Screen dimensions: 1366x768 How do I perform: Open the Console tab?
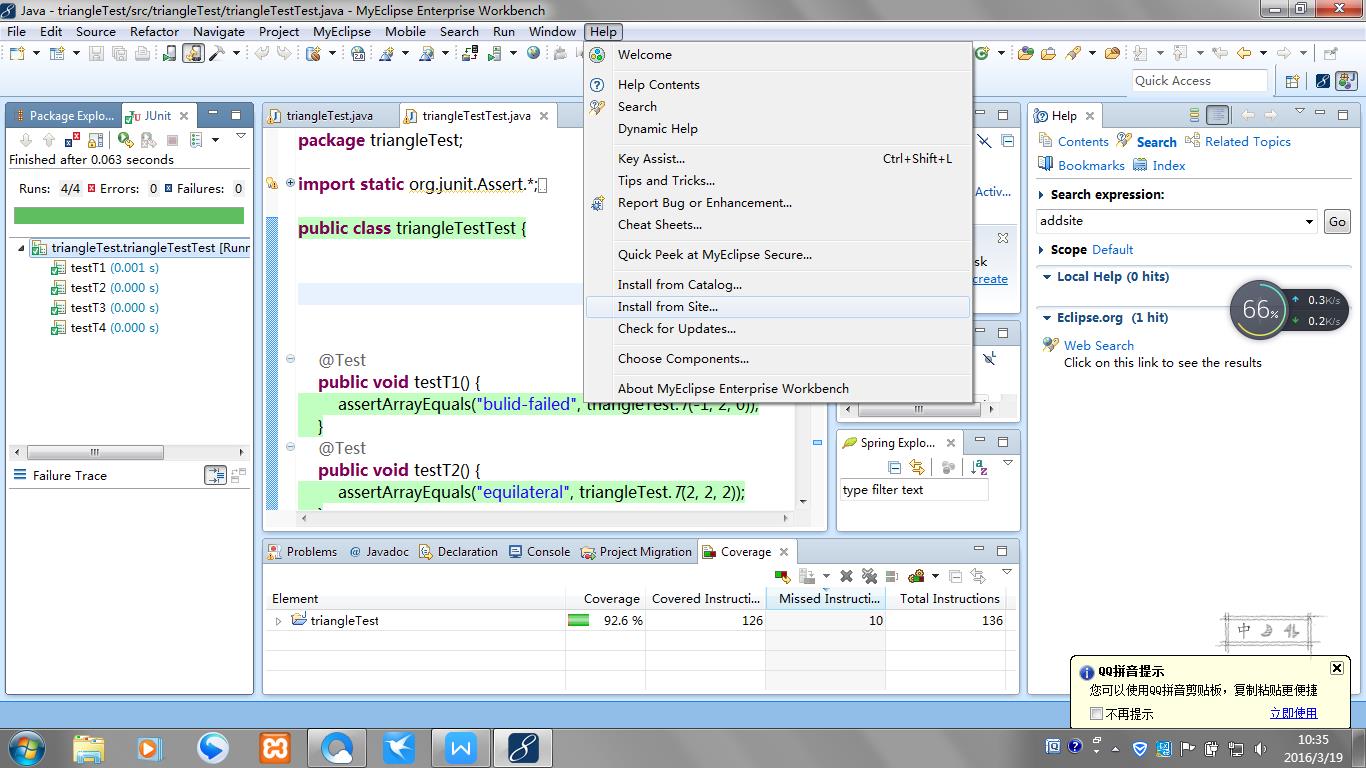click(539, 552)
